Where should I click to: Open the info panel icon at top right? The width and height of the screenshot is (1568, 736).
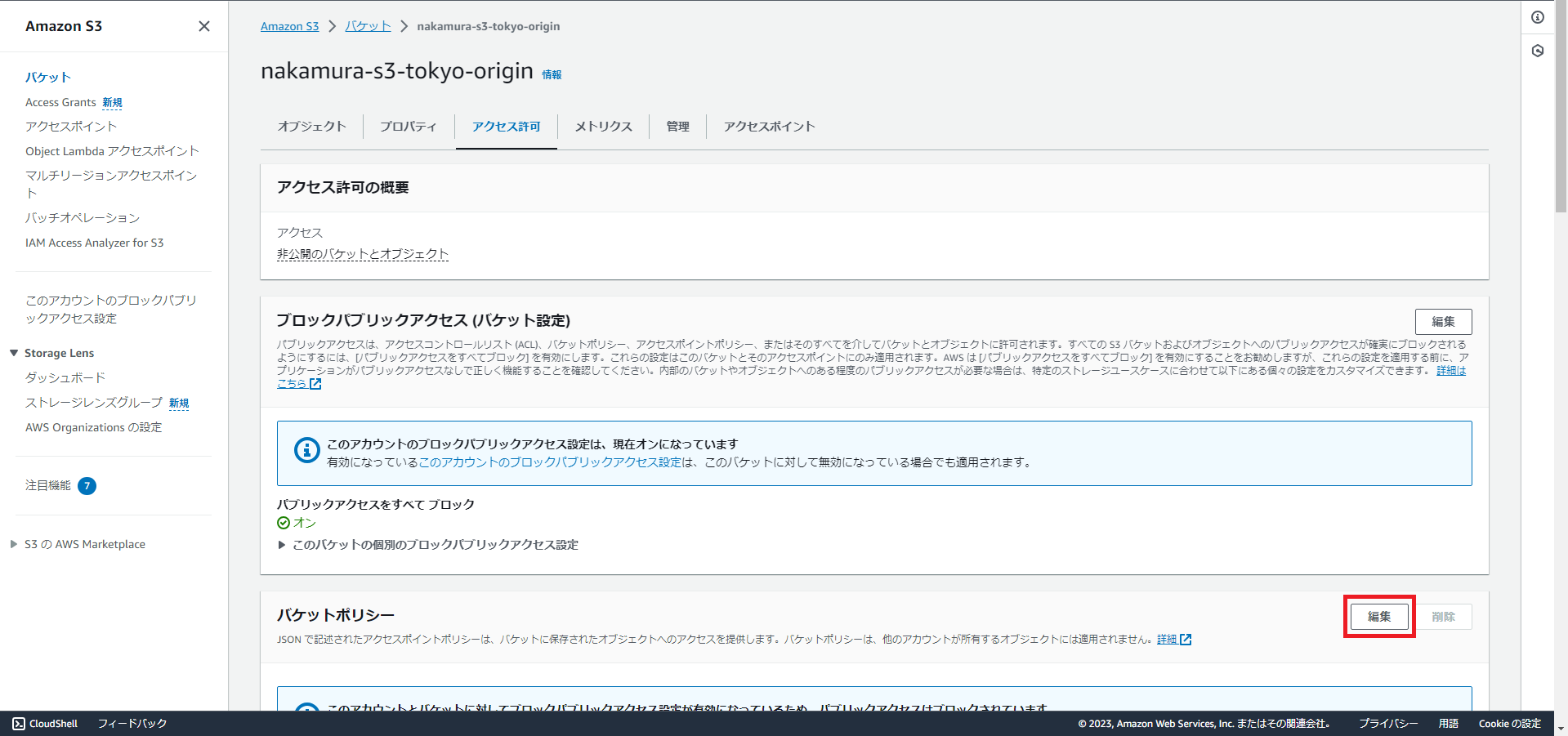tap(1538, 17)
